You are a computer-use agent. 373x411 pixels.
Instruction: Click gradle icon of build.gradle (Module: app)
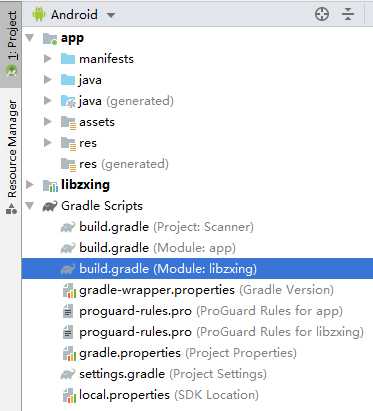point(68,248)
